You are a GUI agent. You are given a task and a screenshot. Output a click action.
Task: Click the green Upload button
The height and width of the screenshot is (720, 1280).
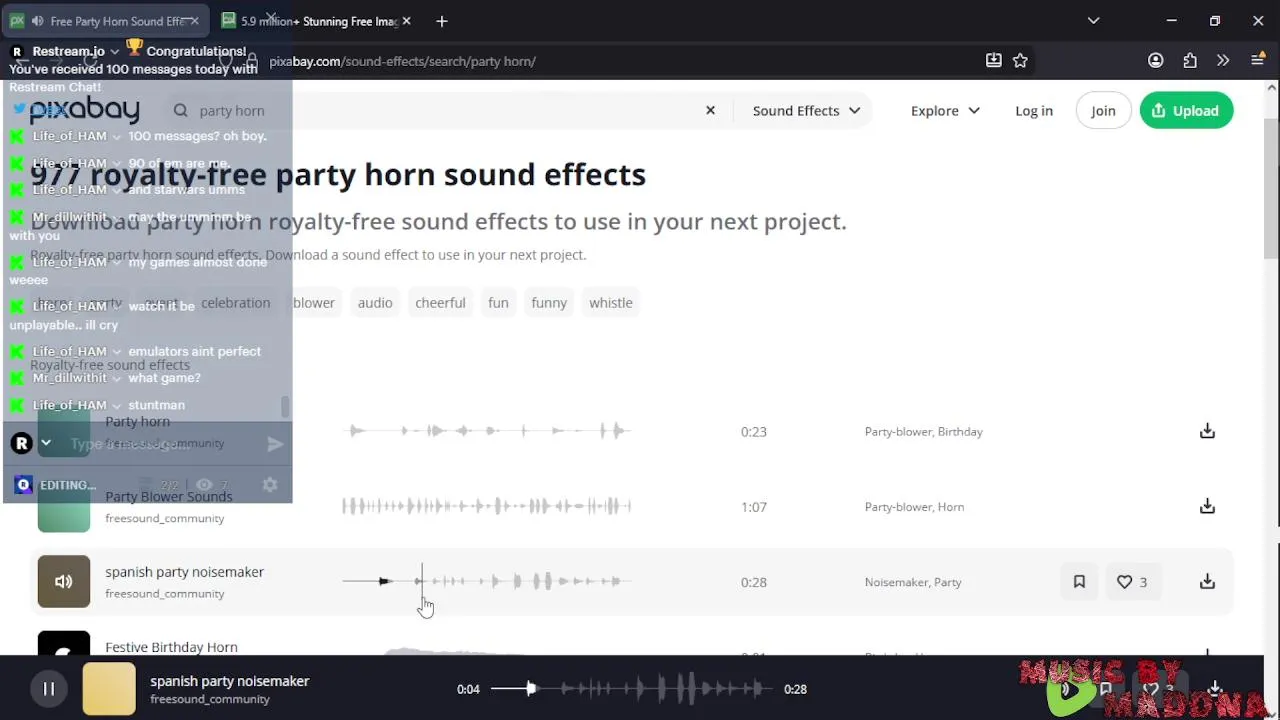(x=1186, y=110)
